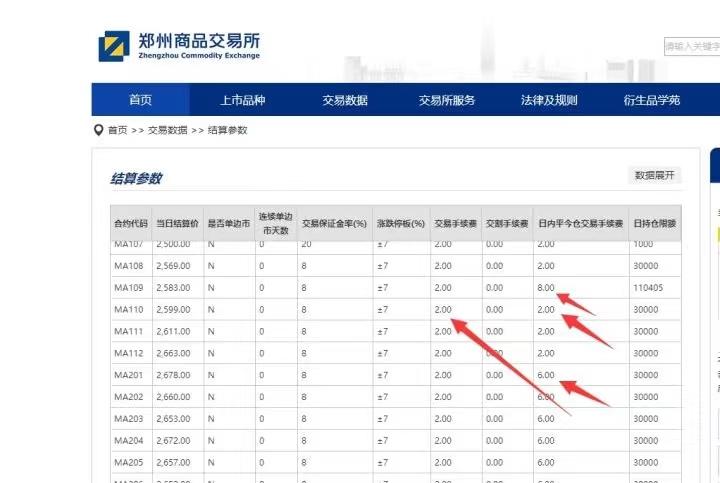720x483 pixels.
Task: Click the 8.00 intraday fee in MA109 row
Action: click(x=546, y=288)
